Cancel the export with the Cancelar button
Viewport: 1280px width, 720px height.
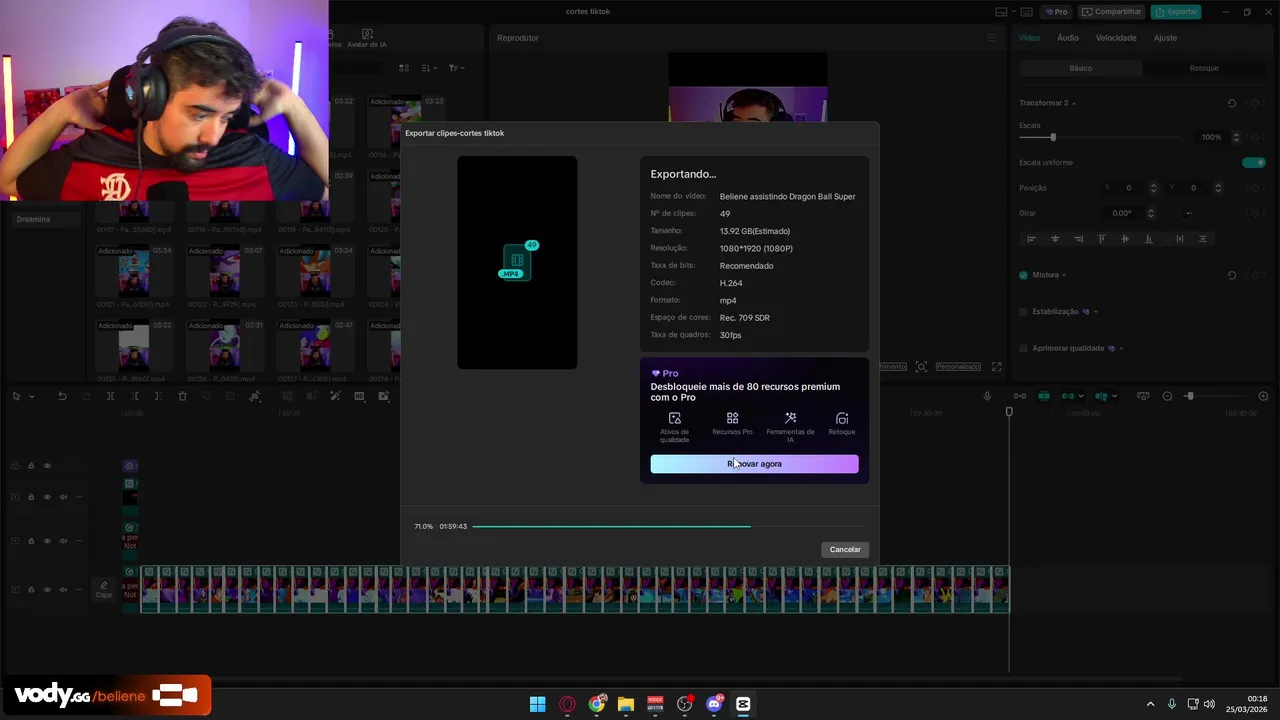coord(845,549)
